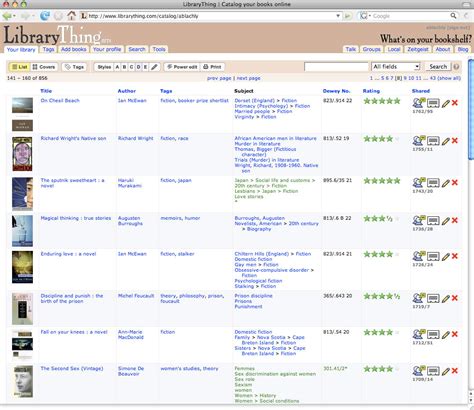The image size is (474, 410).
Task: Click edit pencil for Richard Wright's Native son
Action: pyautogui.click(x=446, y=141)
